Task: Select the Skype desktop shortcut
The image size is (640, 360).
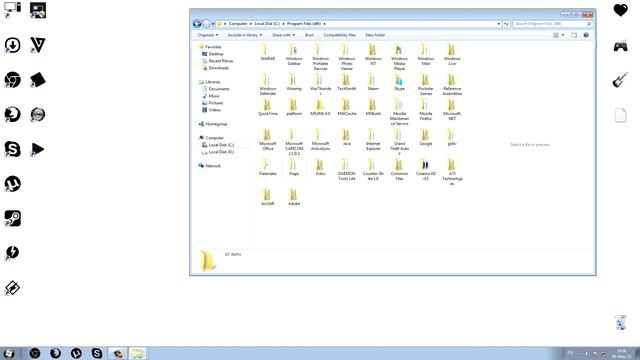Action: tap(13, 149)
